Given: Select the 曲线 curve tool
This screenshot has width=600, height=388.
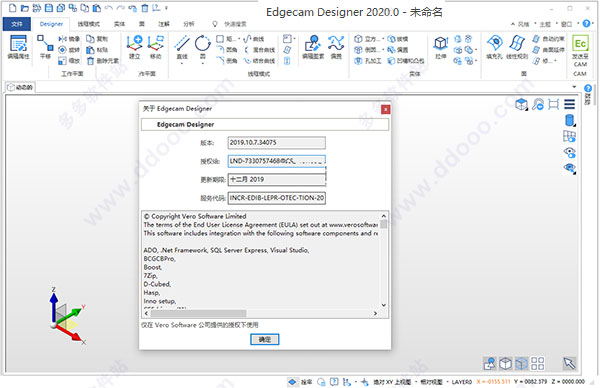Looking at the screenshot, I should point(254,39).
